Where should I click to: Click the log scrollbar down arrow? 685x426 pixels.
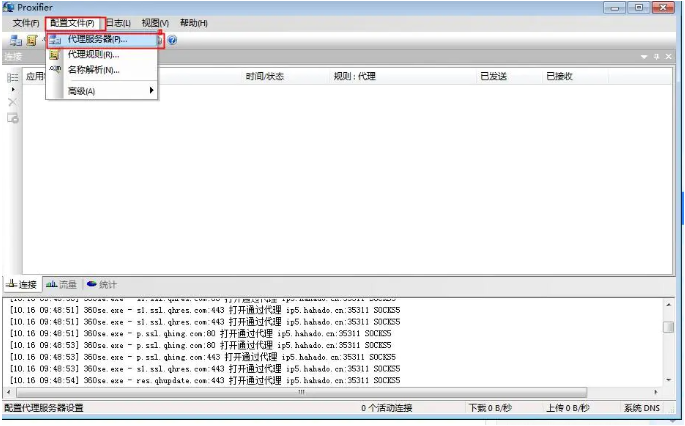668,380
